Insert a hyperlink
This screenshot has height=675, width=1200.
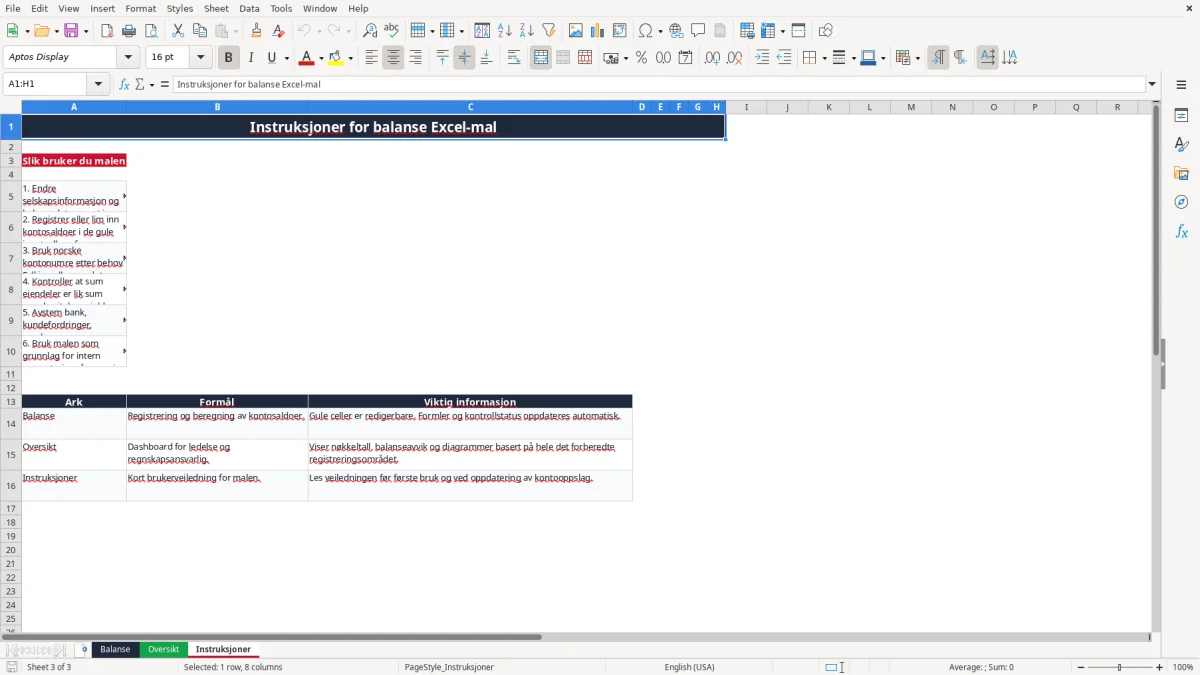pos(676,31)
